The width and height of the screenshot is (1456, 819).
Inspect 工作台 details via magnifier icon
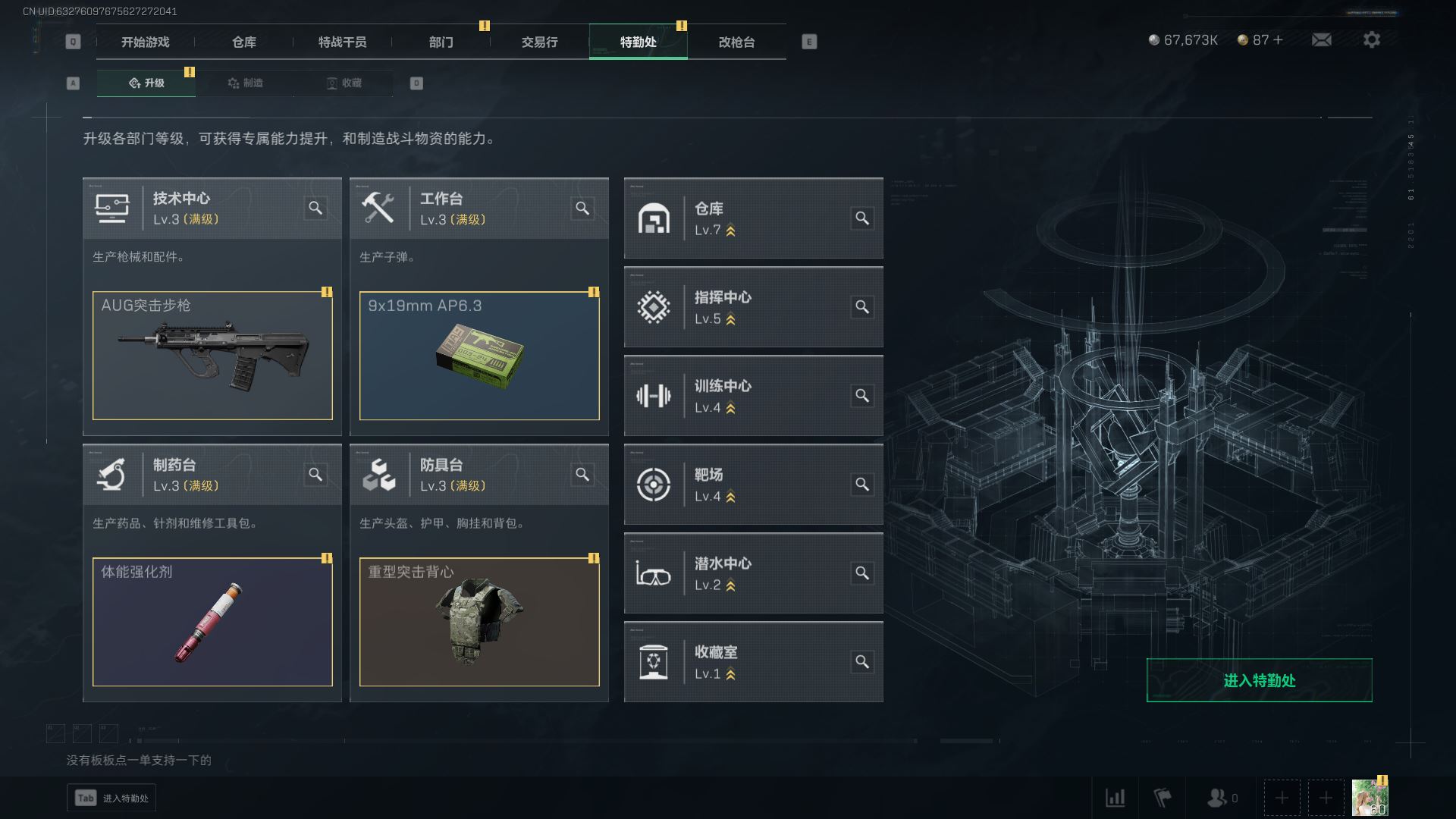pos(582,208)
